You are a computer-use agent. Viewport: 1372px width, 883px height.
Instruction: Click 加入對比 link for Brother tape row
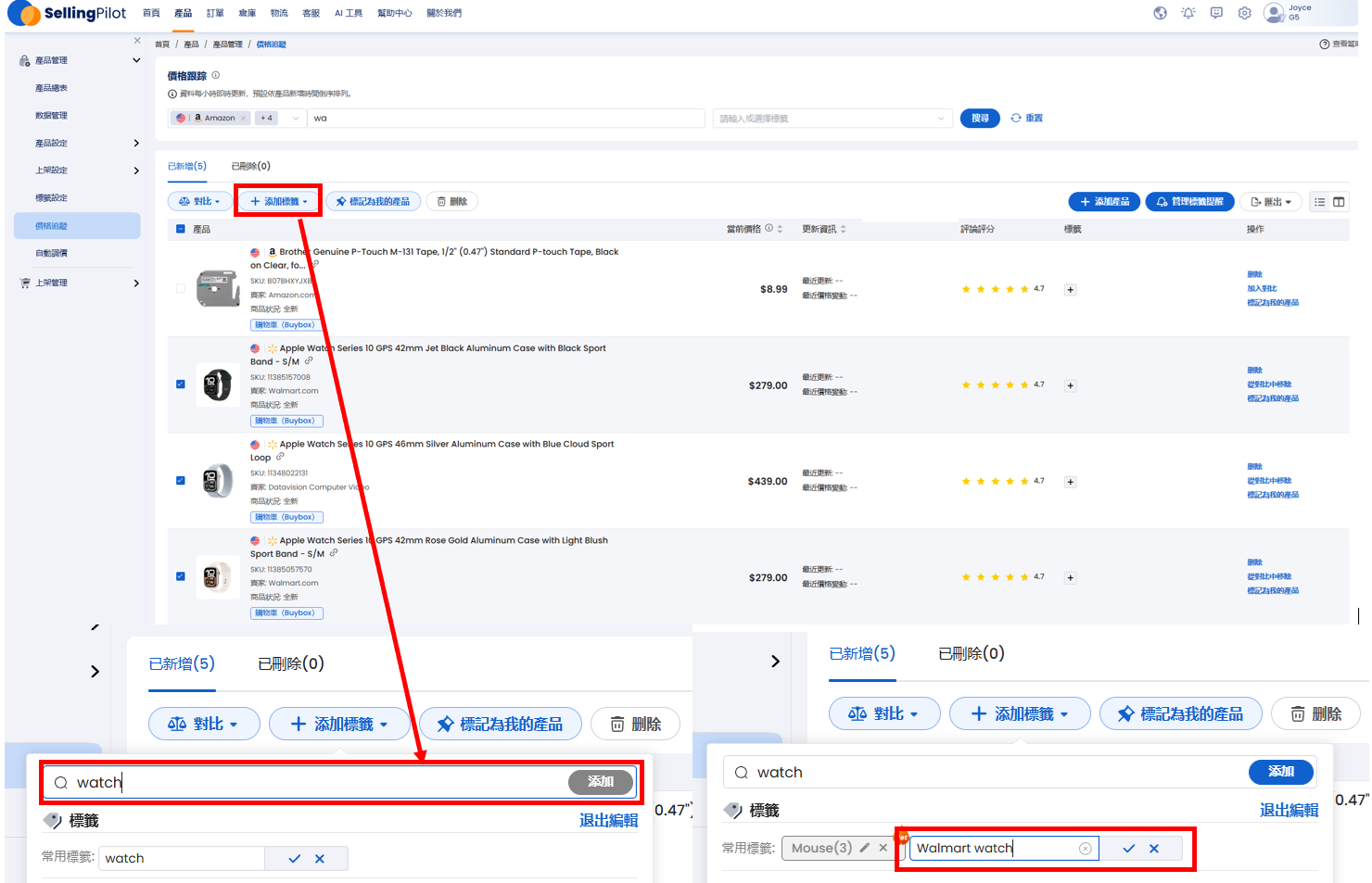[x=1262, y=289]
